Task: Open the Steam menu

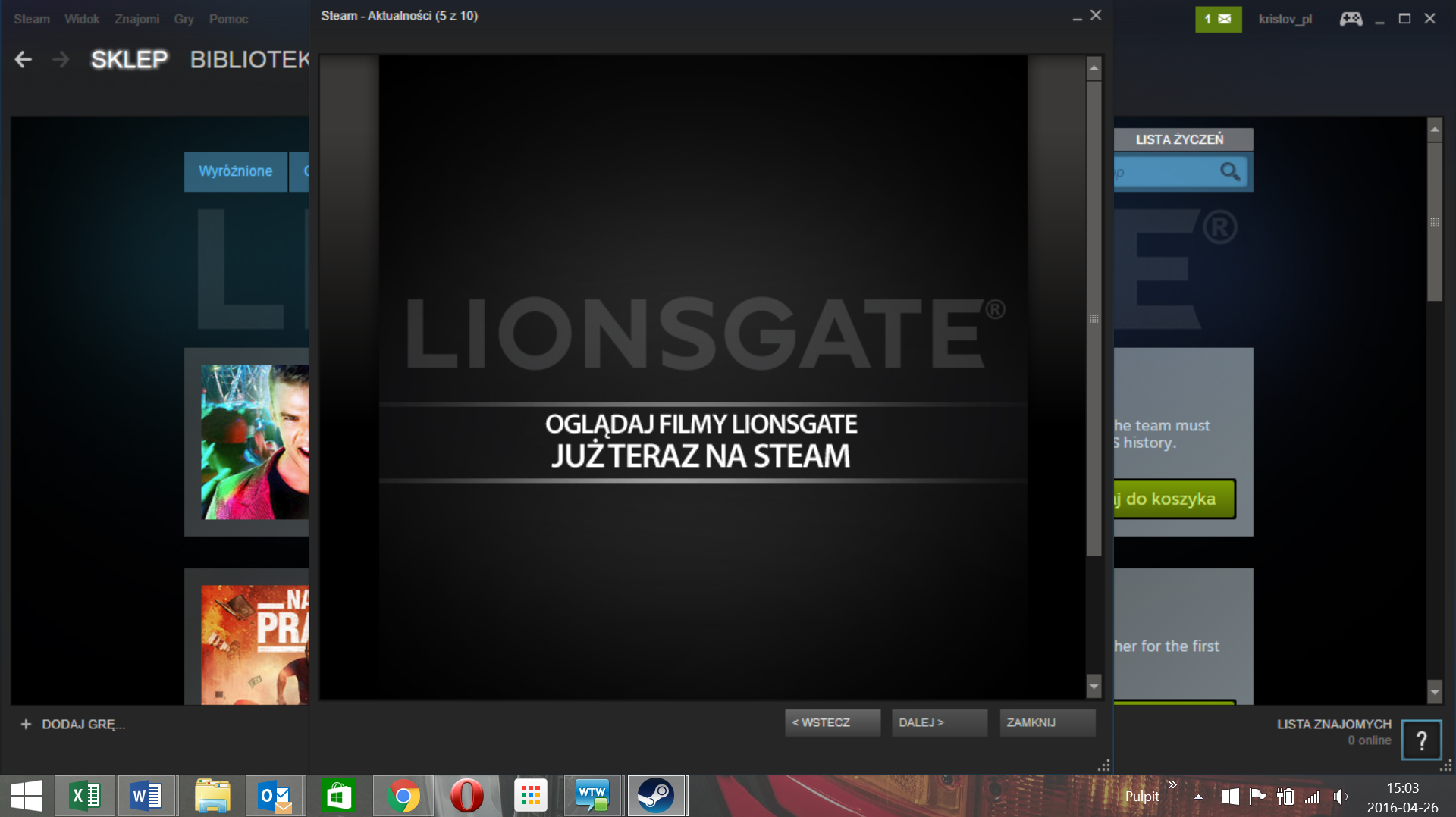Action: (x=32, y=19)
